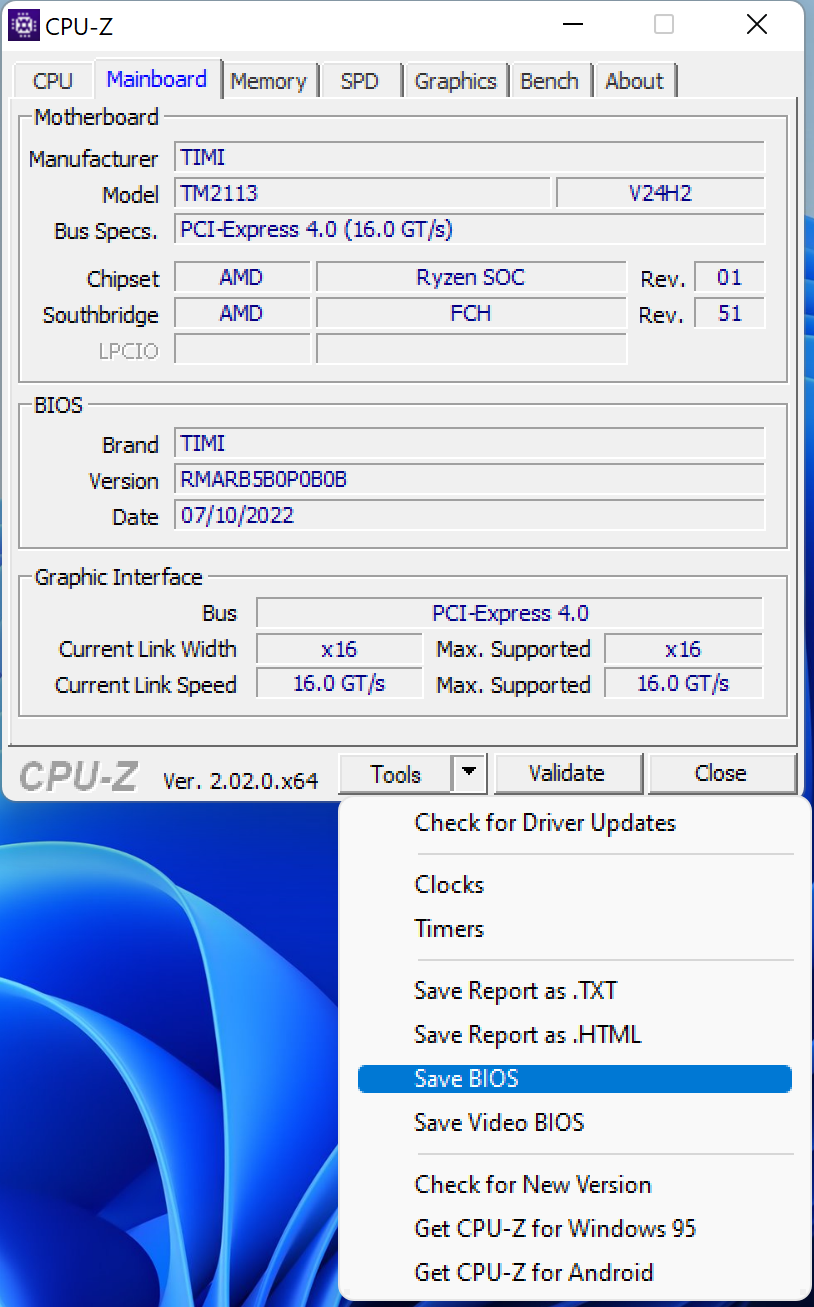This screenshot has height=1307, width=814.
Task: Choose Check for Driver Updates
Action: [575, 823]
